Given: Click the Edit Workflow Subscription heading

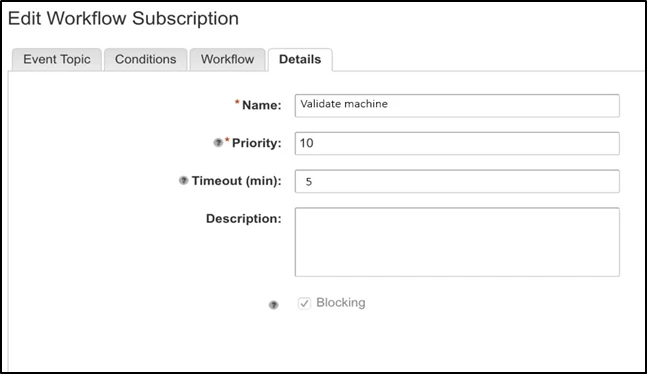Looking at the screenshot, I should (123, 19).
